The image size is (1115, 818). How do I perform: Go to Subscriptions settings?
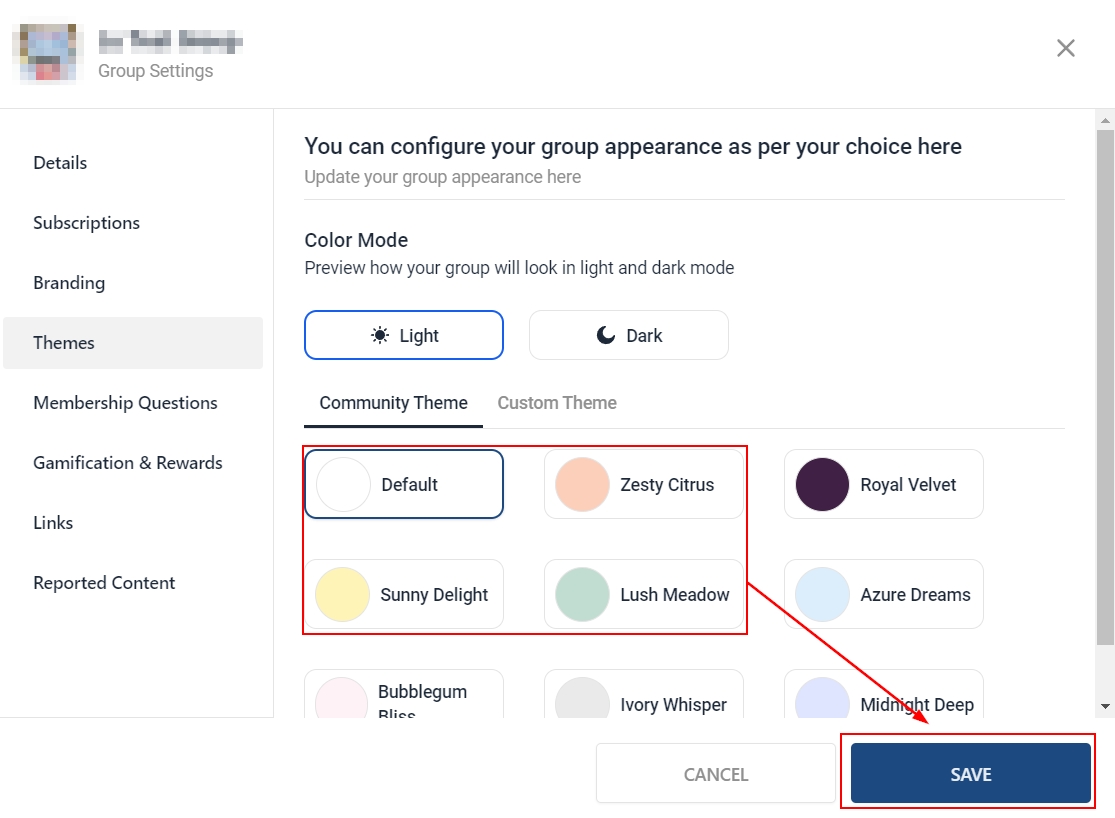pos(86,223)
